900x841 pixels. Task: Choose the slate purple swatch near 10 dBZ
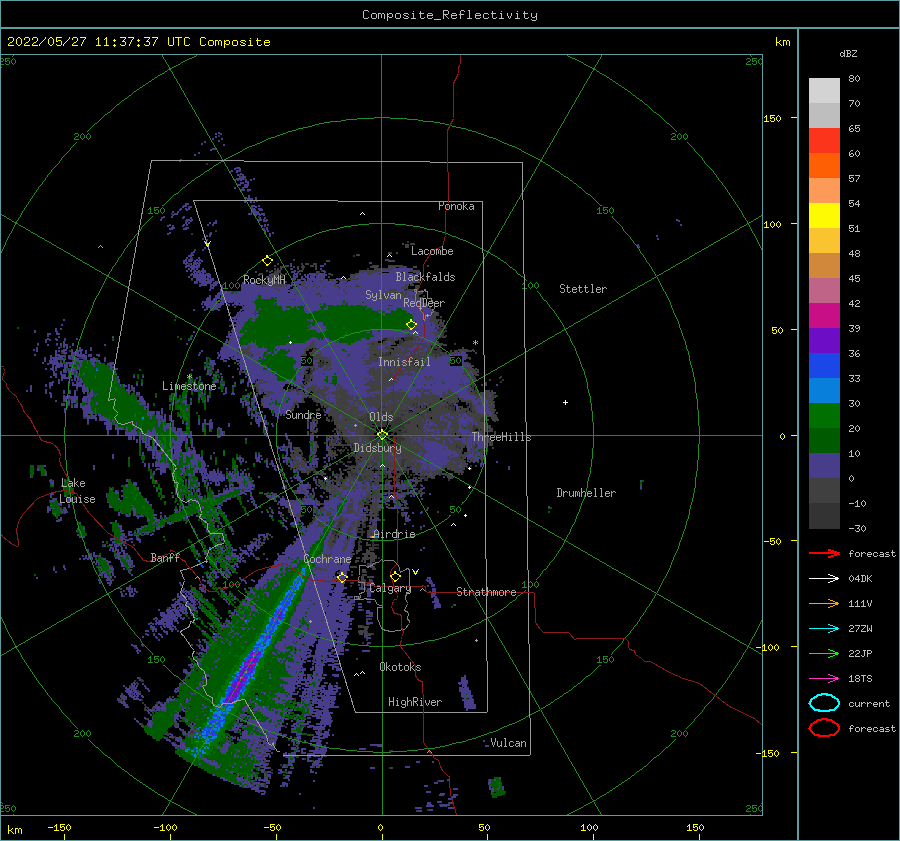824,466
